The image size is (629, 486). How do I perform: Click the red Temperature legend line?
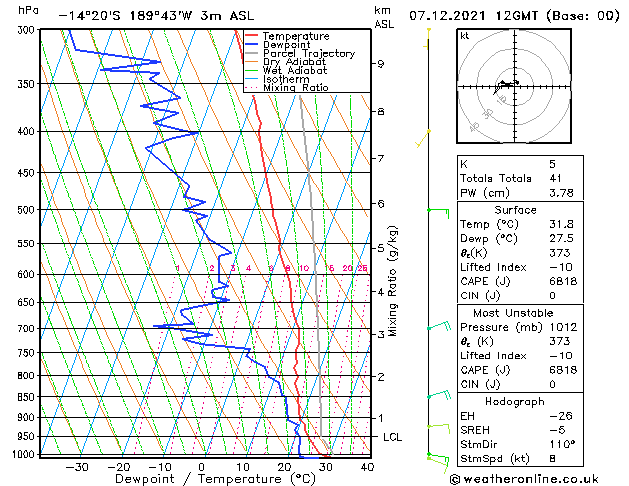tap(252, 36)
